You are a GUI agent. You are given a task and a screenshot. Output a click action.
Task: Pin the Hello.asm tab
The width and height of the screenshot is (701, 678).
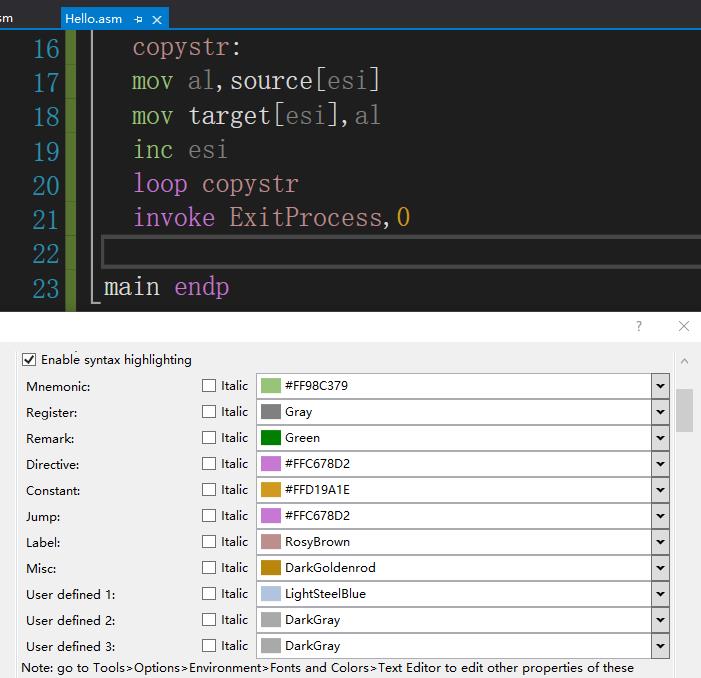(x=139, y=19)
